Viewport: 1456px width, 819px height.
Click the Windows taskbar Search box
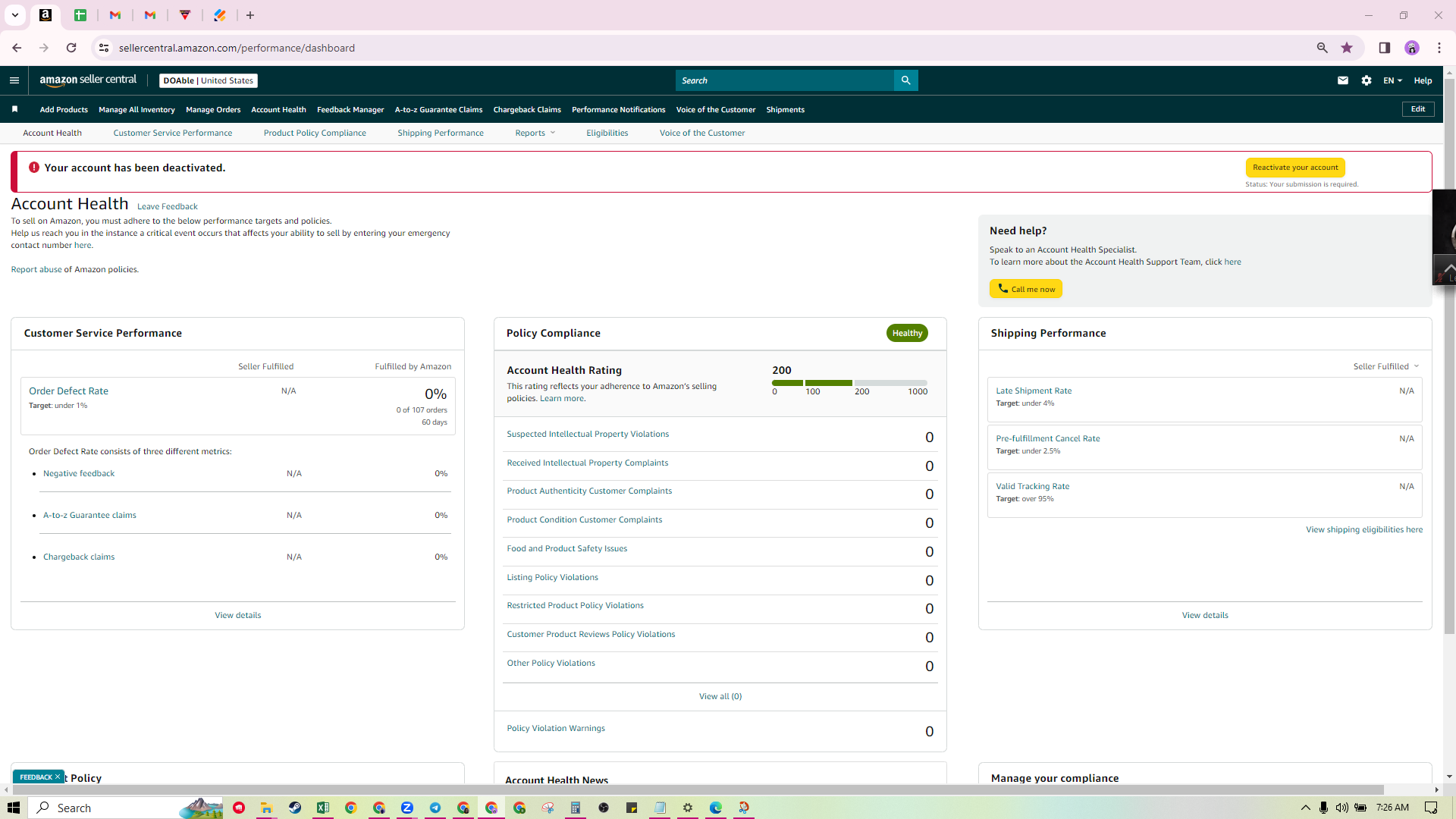(126, 808)
